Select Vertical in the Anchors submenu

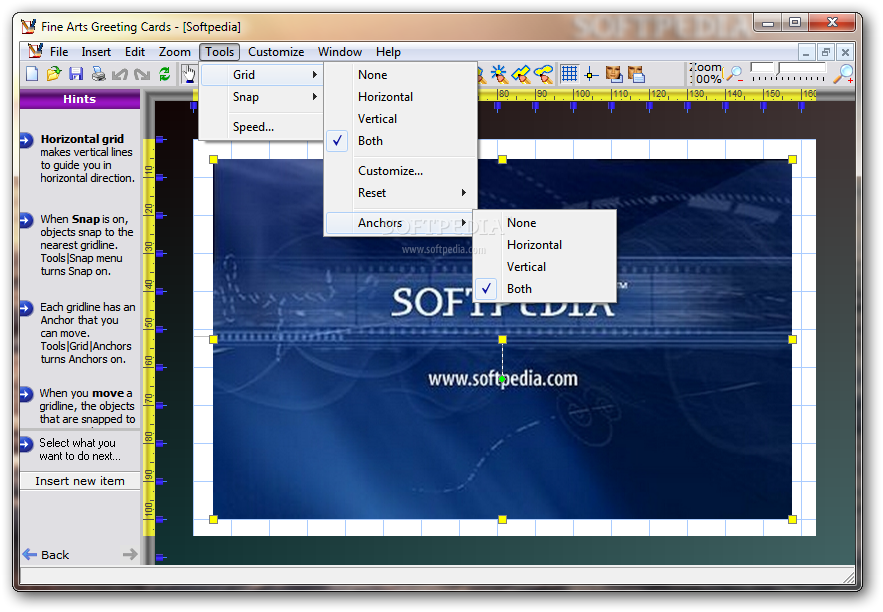545,267
